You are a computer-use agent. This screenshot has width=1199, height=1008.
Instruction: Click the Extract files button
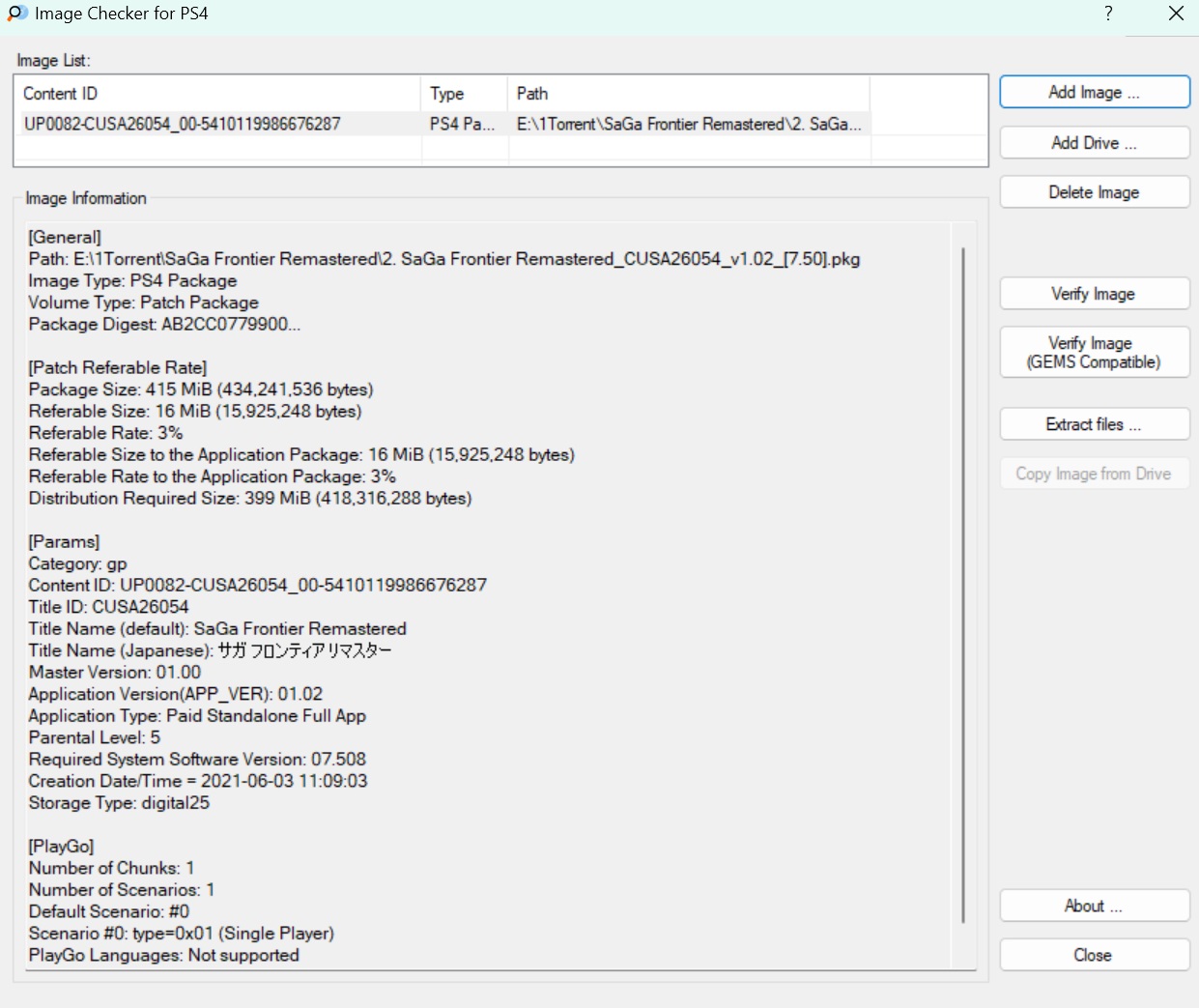(1094, 424)
